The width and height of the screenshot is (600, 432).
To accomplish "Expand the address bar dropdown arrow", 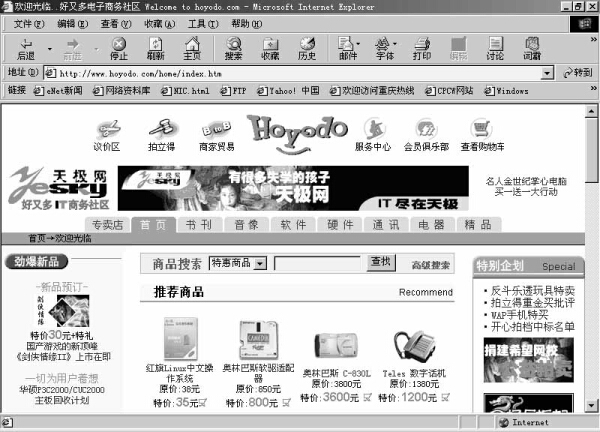I will tap(548, 73).
